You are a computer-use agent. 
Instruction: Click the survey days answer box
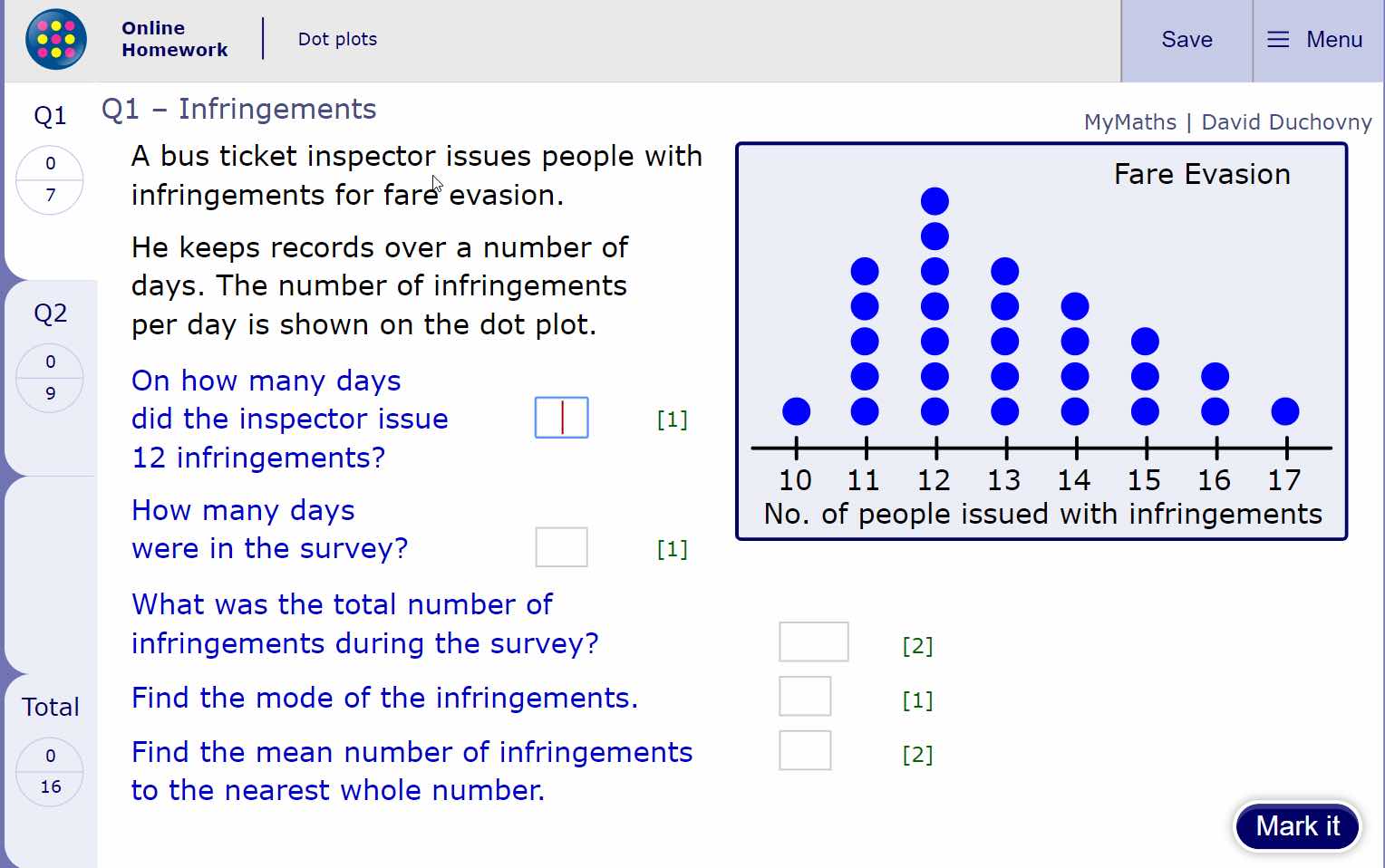click(x=561, y=547)
